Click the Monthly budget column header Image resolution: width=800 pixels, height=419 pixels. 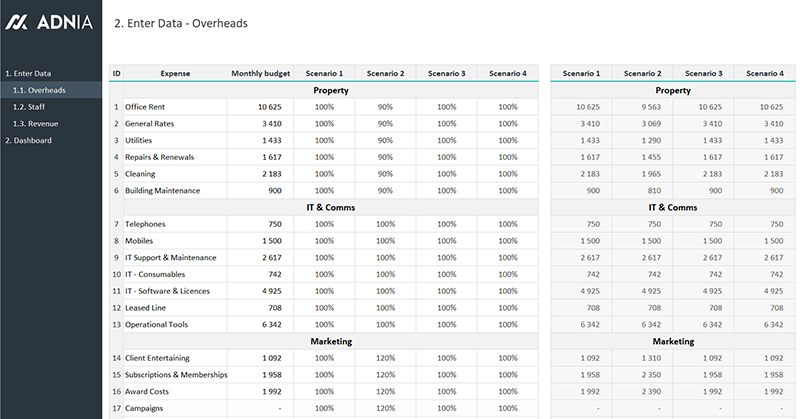(x=261, y=73)
